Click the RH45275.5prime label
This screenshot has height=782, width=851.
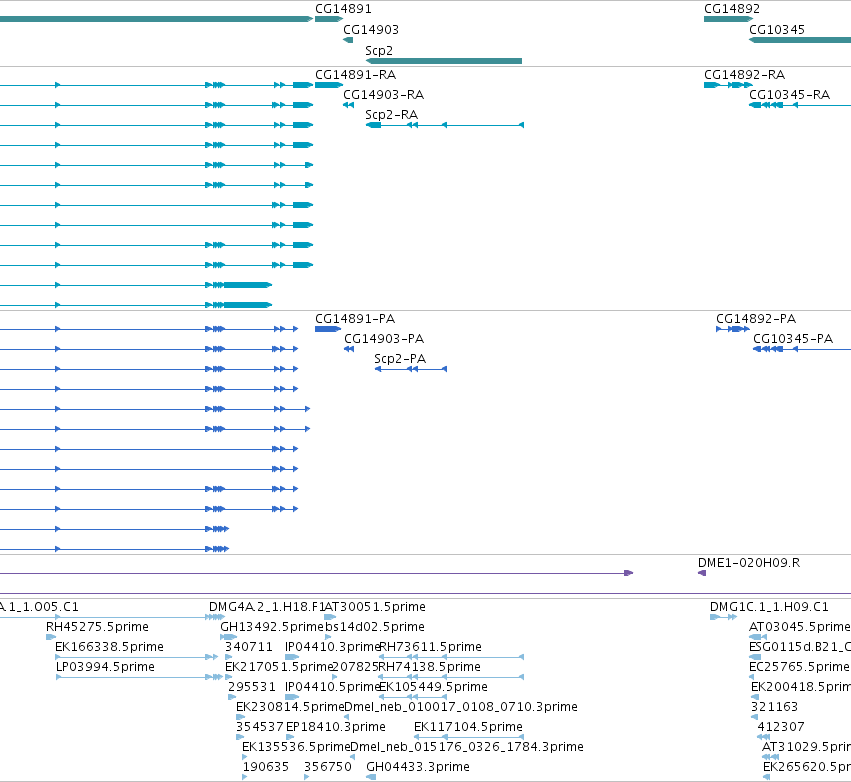pyautogui.click(x=97, y=627)
